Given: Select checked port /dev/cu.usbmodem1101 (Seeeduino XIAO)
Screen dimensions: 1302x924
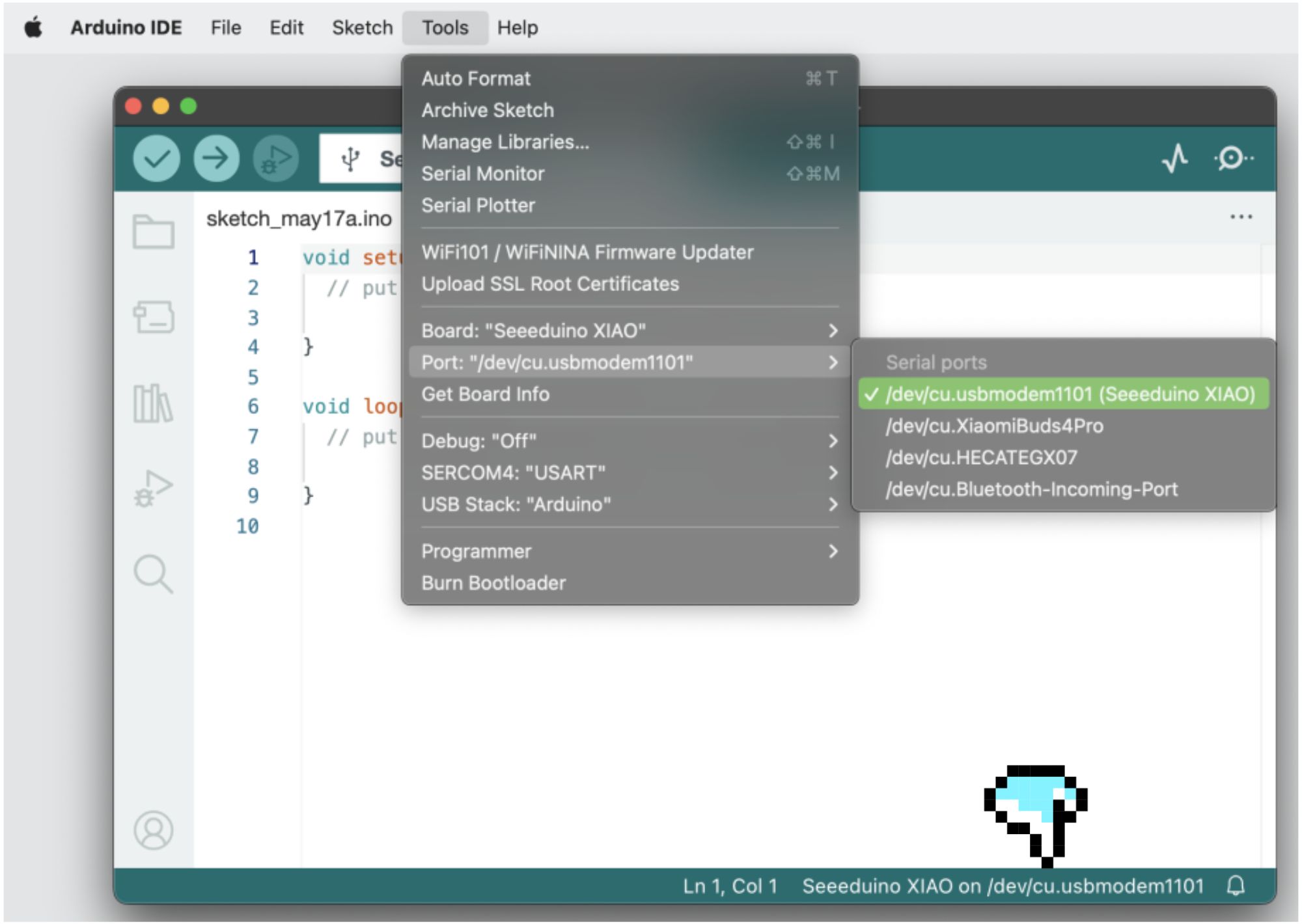Looking at the screenshot, I should (1063, 394).
